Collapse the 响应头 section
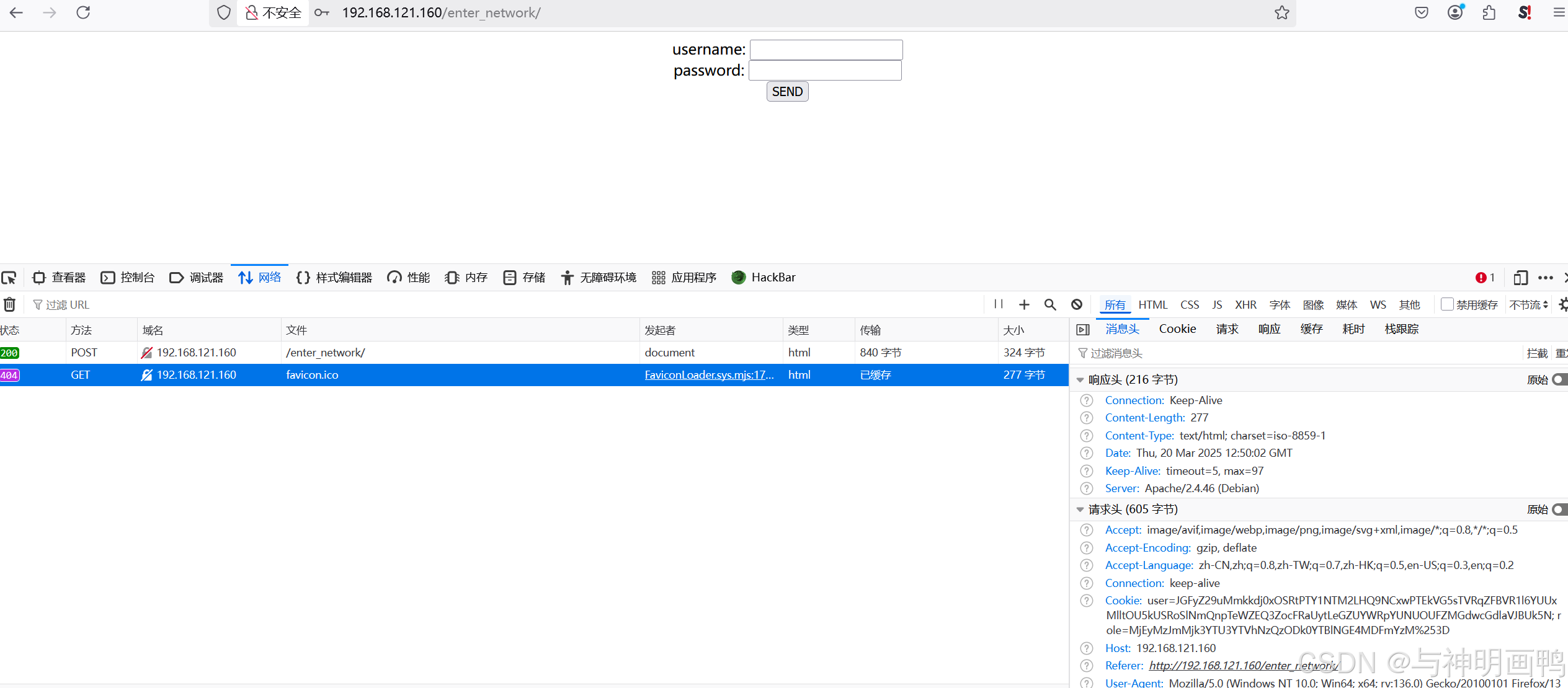Screen dimensions: 1568x688 [x=1080, y=380]
